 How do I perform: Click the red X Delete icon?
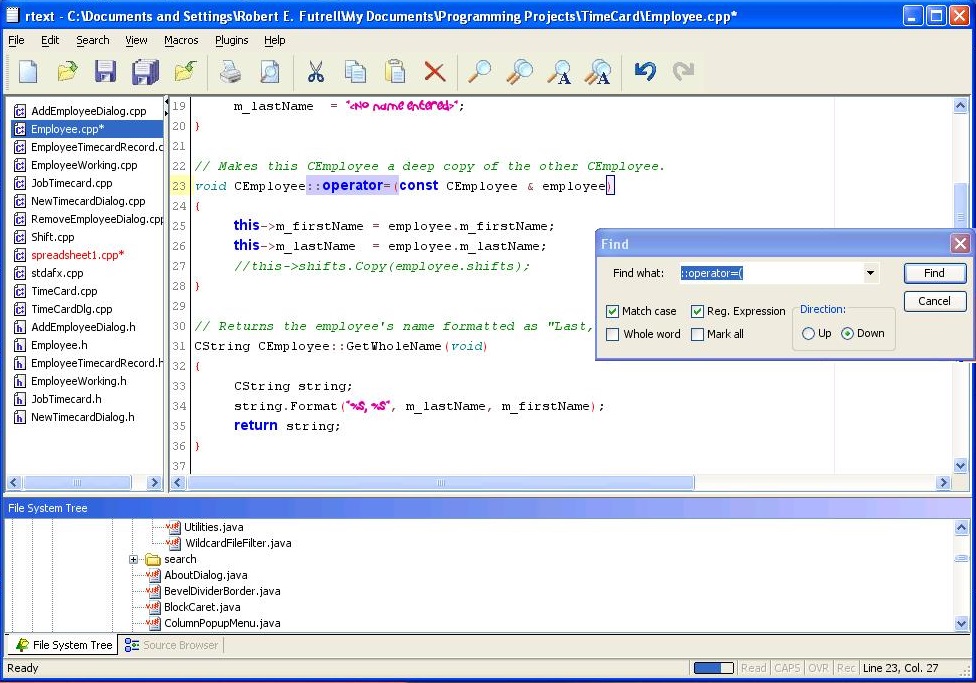[434, 72]
